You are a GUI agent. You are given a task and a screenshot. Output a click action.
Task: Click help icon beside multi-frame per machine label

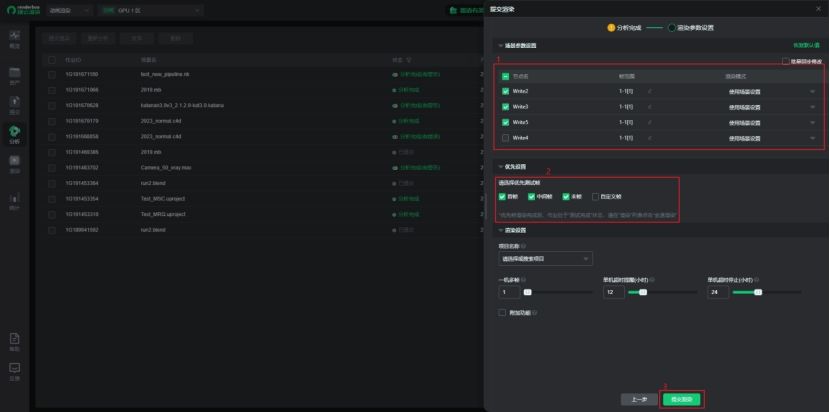[524, 280]
